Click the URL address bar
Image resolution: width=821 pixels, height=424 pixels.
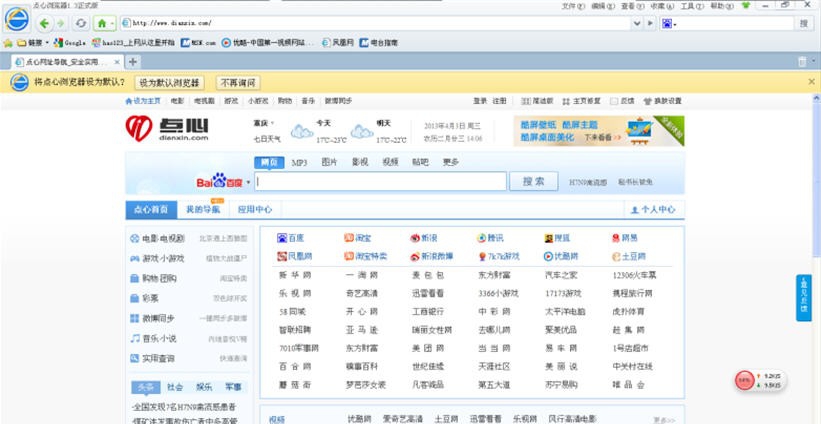click(x=375, y=23)
